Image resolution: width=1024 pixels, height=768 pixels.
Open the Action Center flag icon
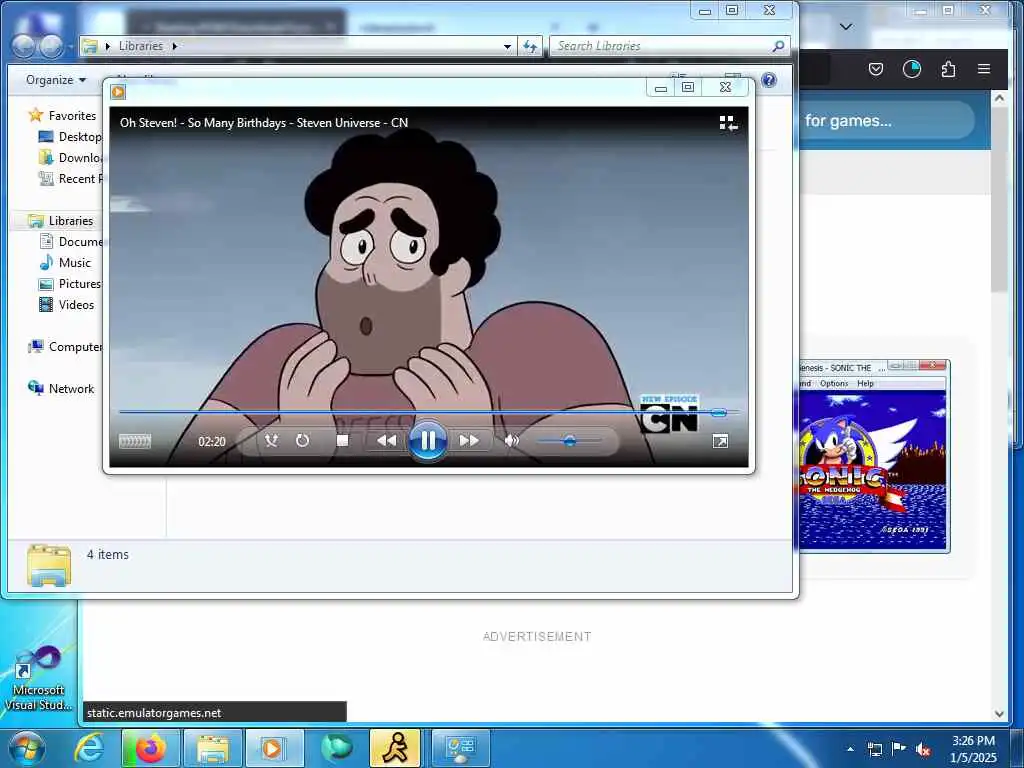coord(899,749)
